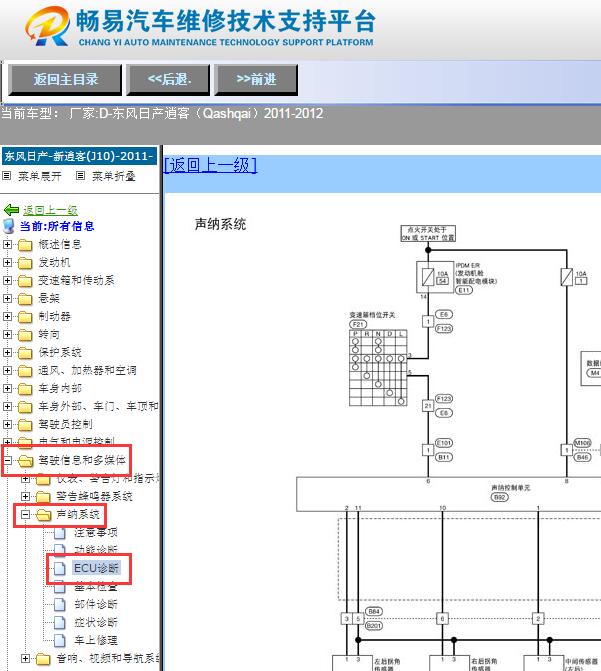This screenshot has width=601, height=671.
Task: Select the 声纳系统 folder label
Action: pyautogui.click(x=78, y=514)
